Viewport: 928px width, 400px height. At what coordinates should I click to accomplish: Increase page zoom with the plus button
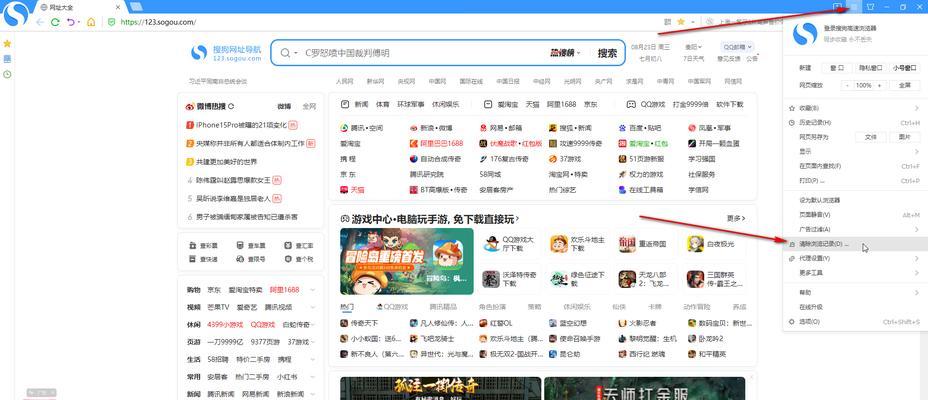879,86
